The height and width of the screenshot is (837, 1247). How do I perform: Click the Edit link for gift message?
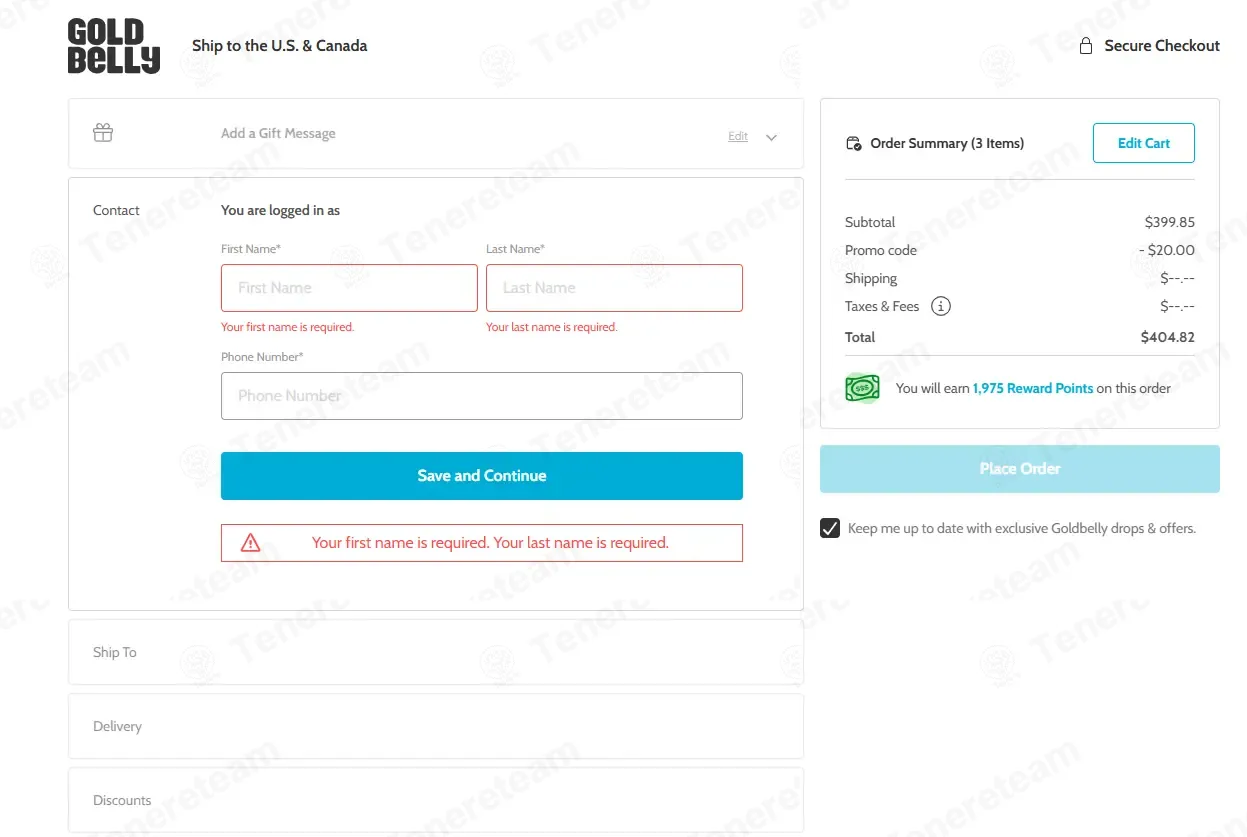pos(738,136)
